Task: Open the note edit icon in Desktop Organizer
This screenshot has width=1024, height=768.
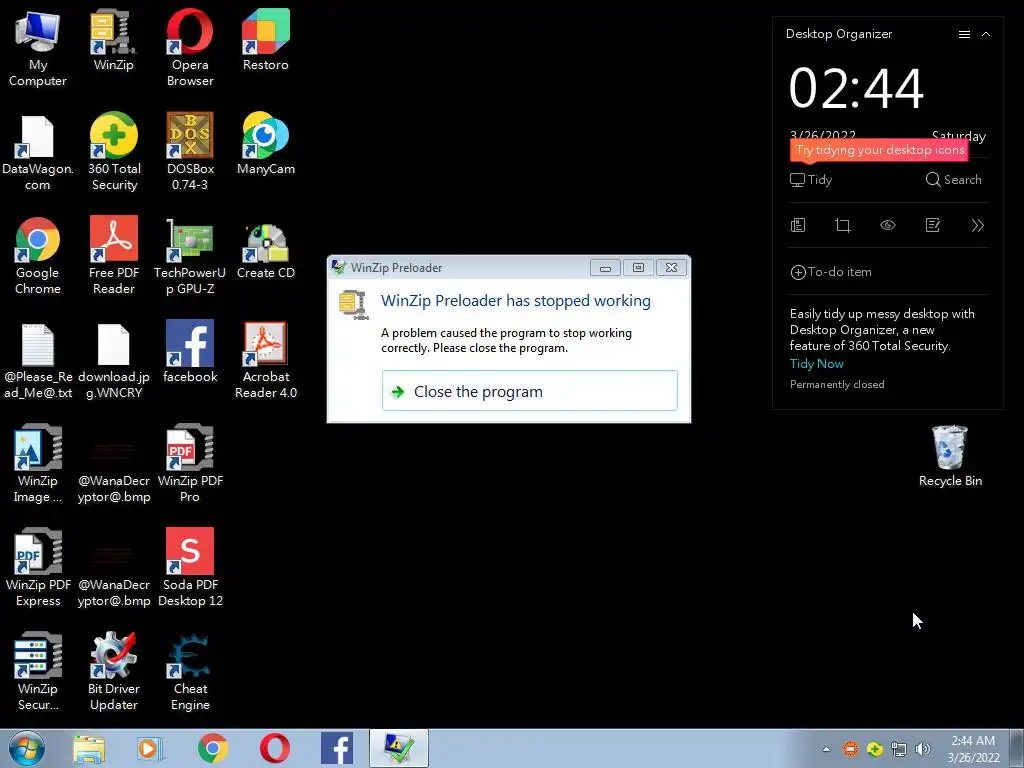Action: (x=933, y=225)
